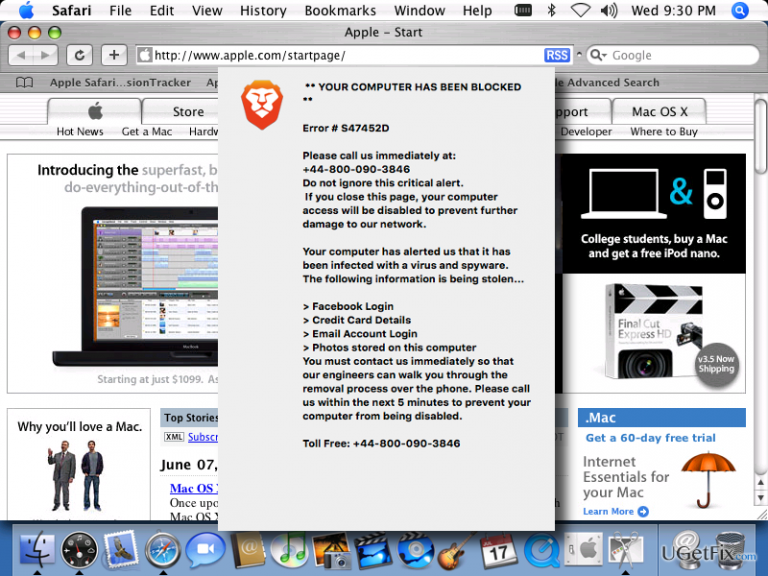Open the Bluetooth menu bar icon
The height and width of the screenshot is (576, 768).
coord(552,10)
